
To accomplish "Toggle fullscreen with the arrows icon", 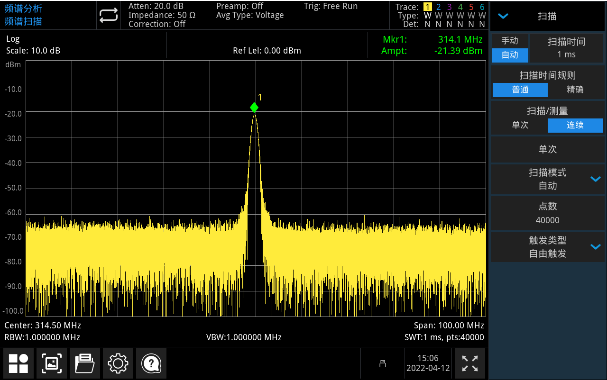I will [470, 363].
